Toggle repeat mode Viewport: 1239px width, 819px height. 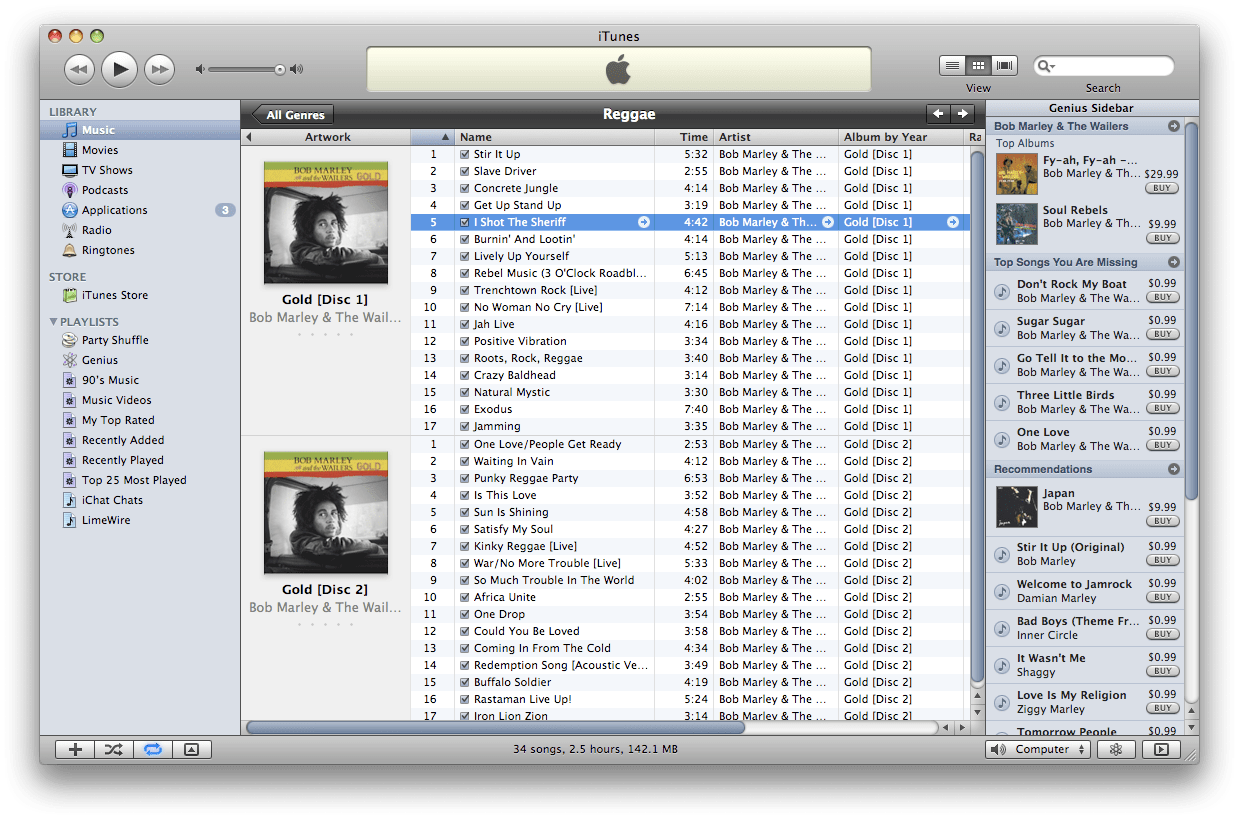click(x=152, y=748)
